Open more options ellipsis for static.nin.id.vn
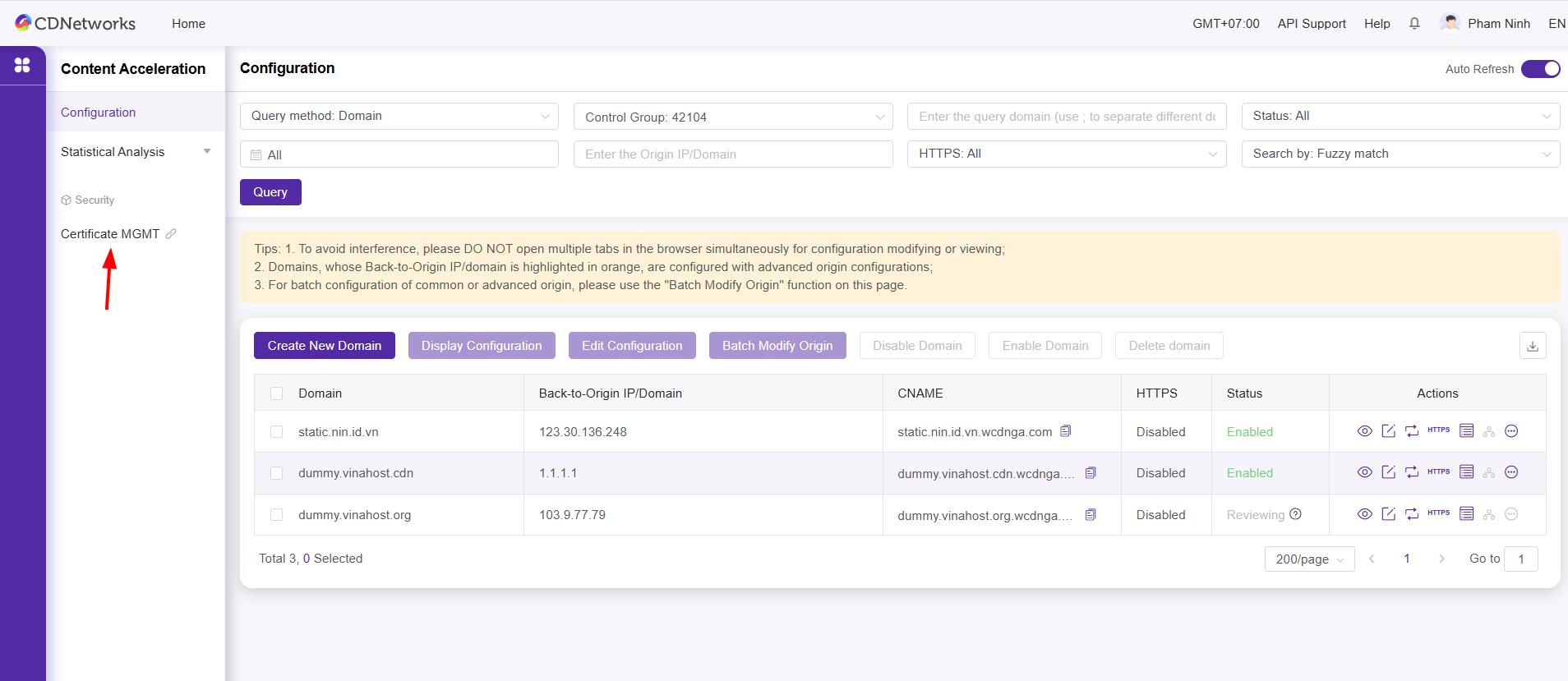Screen dimensions: 1568x681 [1511, 431]
